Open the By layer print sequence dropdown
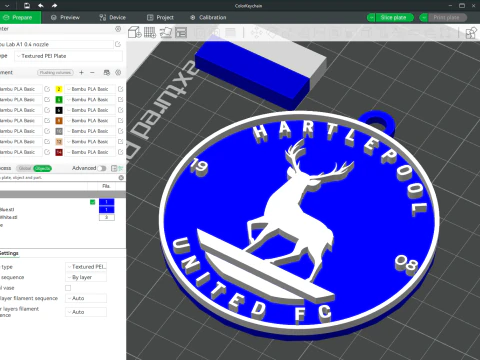The height and width of the screenshot is (360, 480). pos(86,277)
